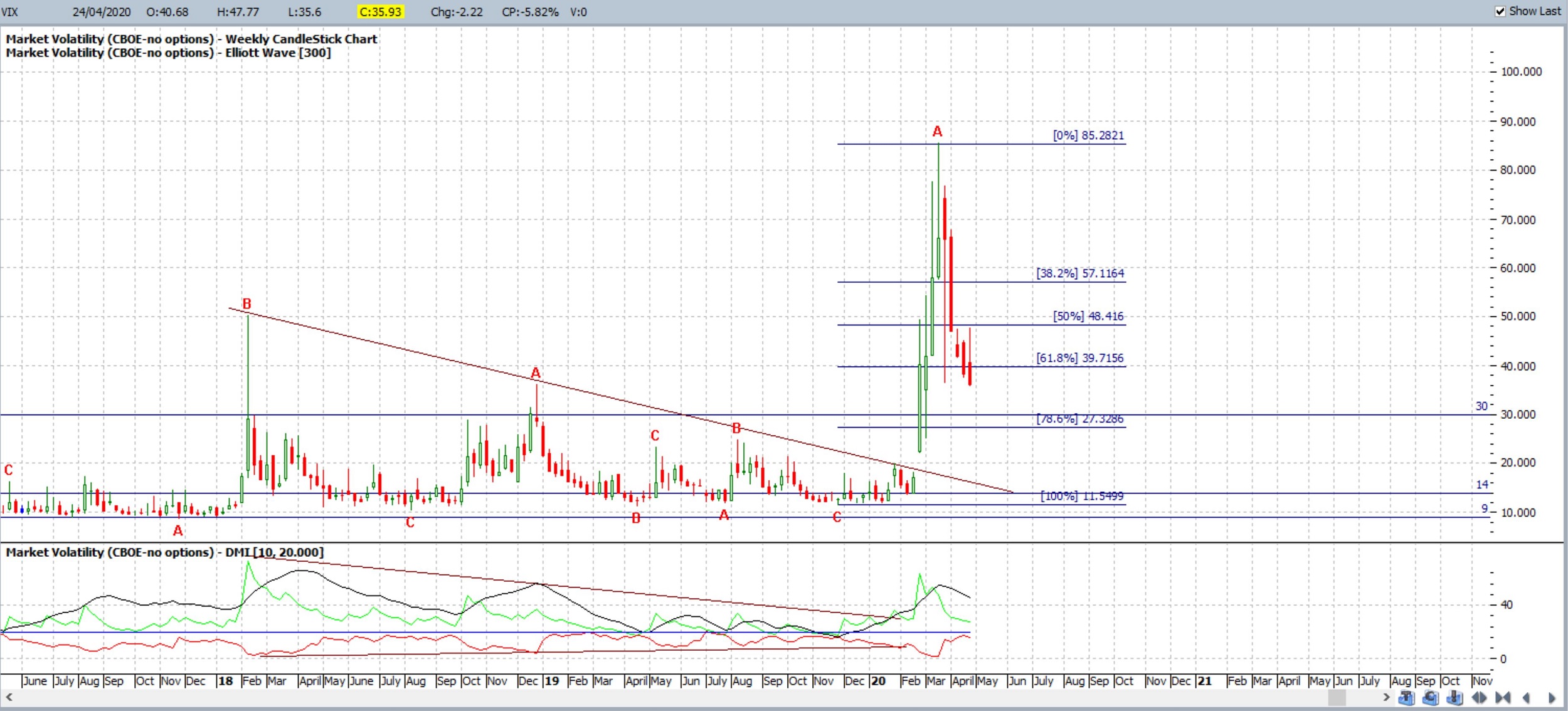
Task: Click the horizontal level 9 line label
Action: pos(1485,509)
